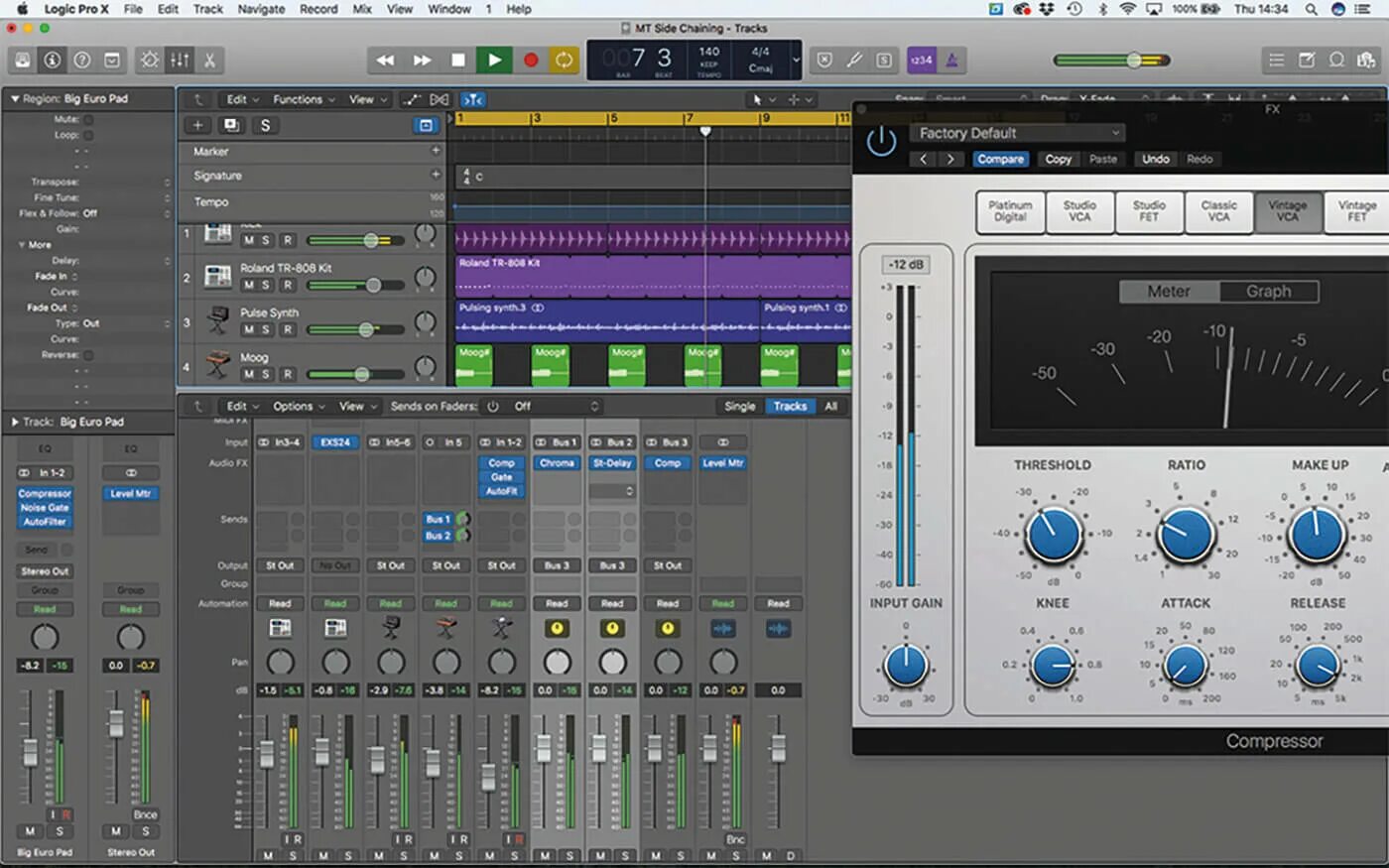Open the Mixer faders icon
Image resolution: width=1389 pixels, height=868 pixels.
180,61
